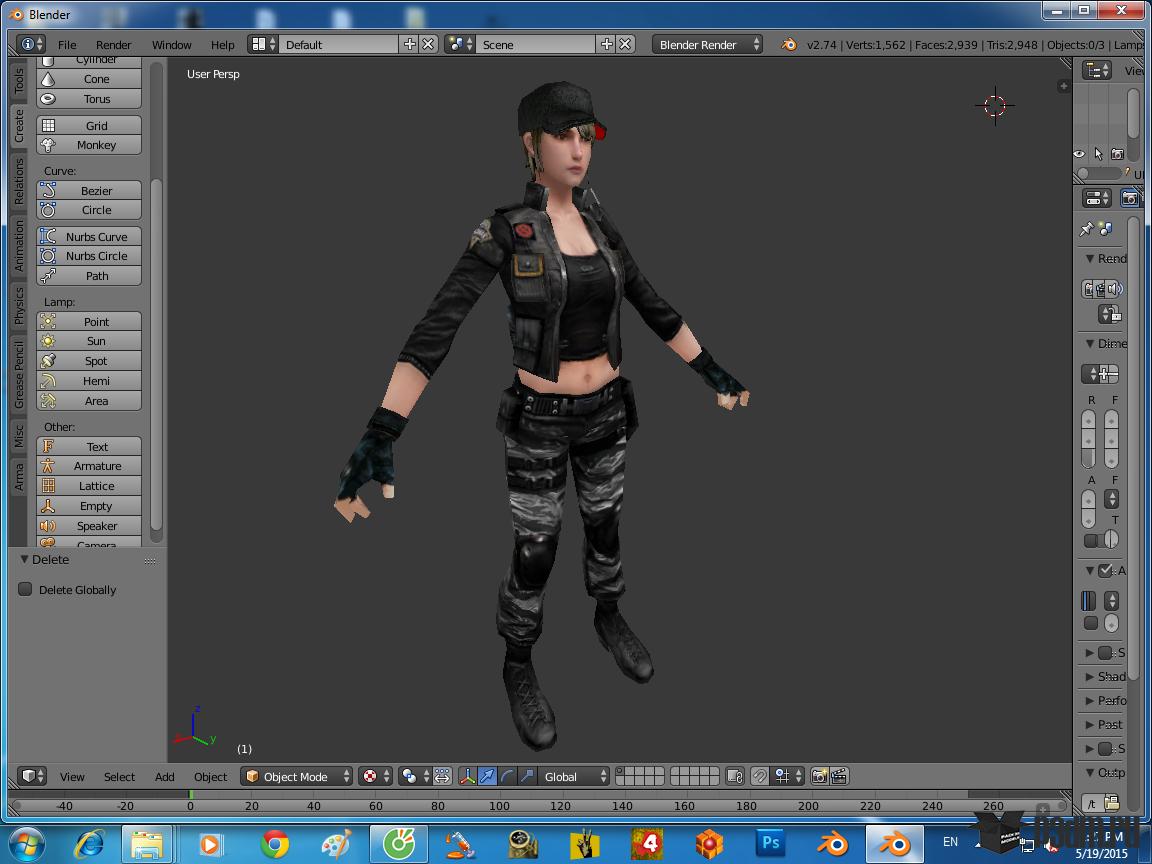Image resolution: width=1152 pixels, height=864 pixels.
Task: Add a Torus mesh from the Create panel
Action: (x=89, y=99)
